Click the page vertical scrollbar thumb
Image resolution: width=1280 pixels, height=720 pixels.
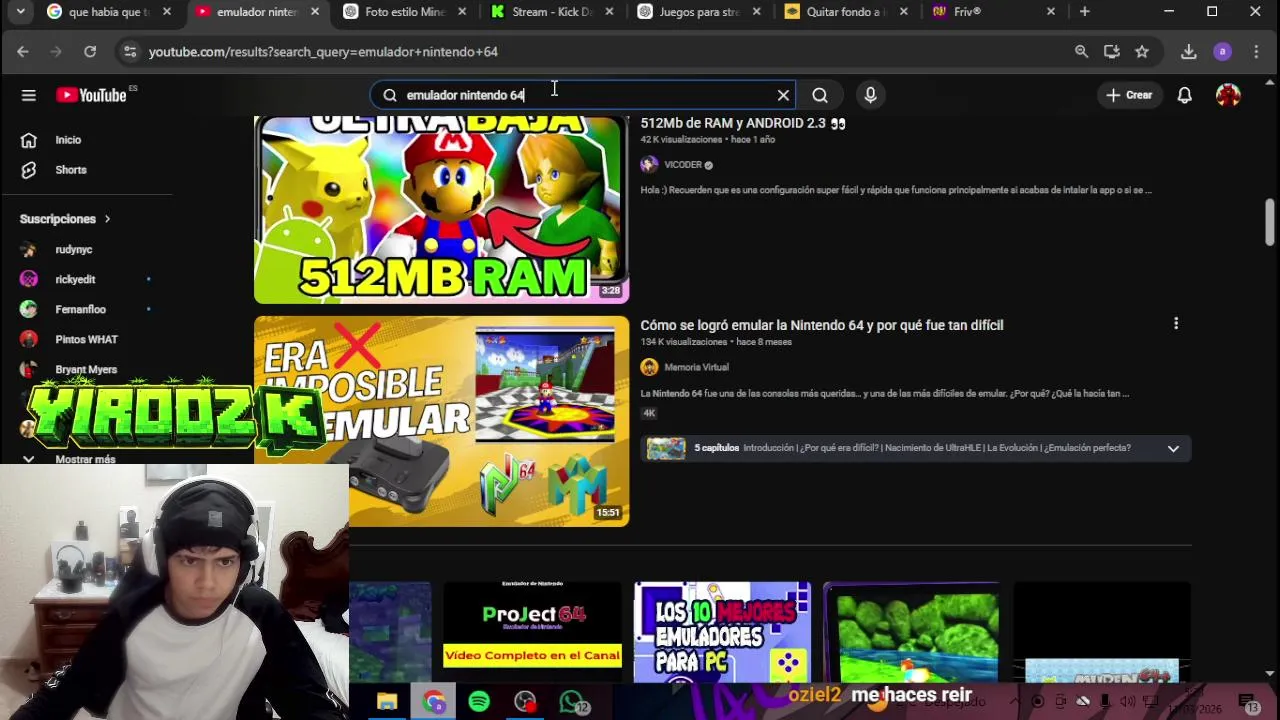tap(1270, 222)
